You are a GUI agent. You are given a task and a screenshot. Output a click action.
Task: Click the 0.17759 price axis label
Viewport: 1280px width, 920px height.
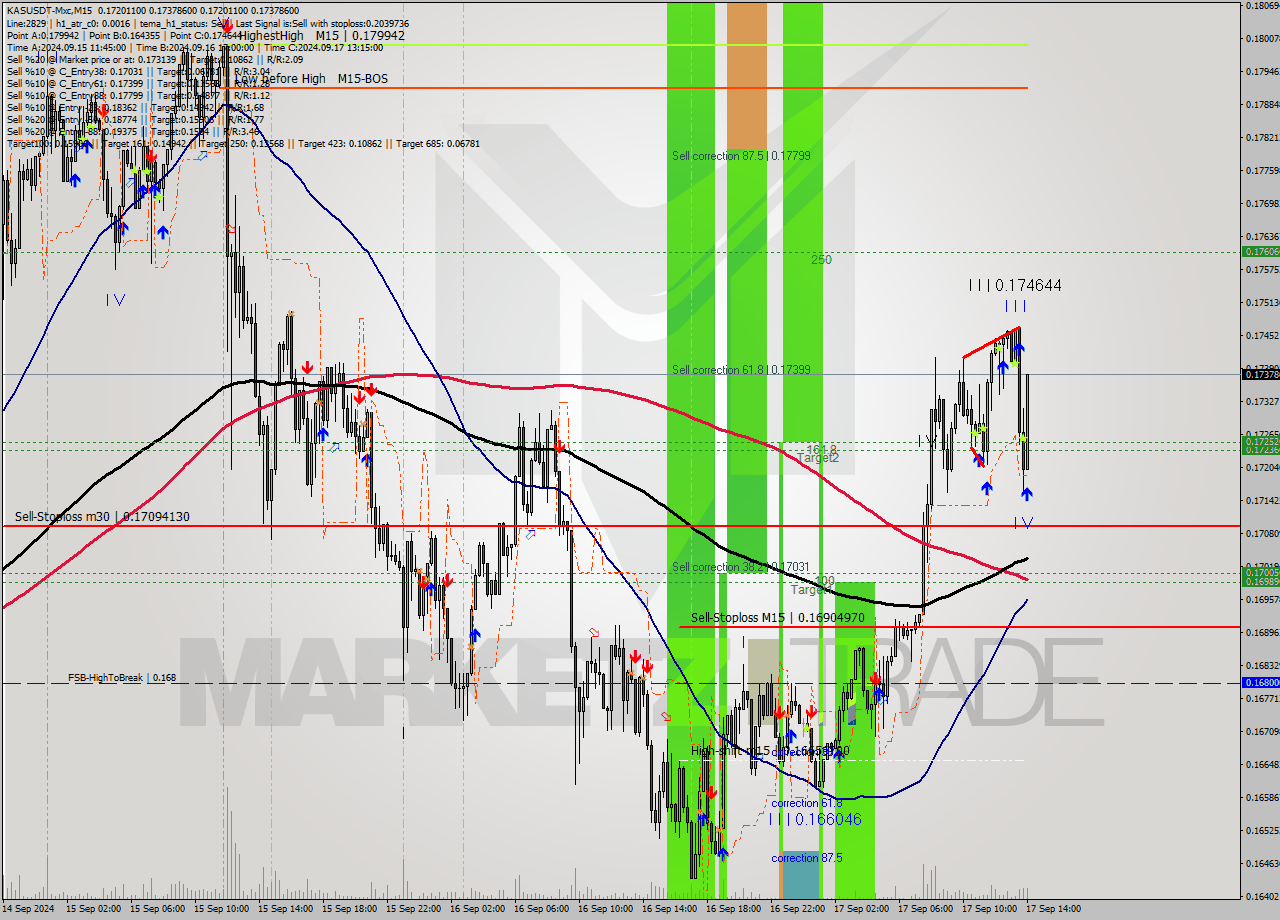tap(1261, 170)
